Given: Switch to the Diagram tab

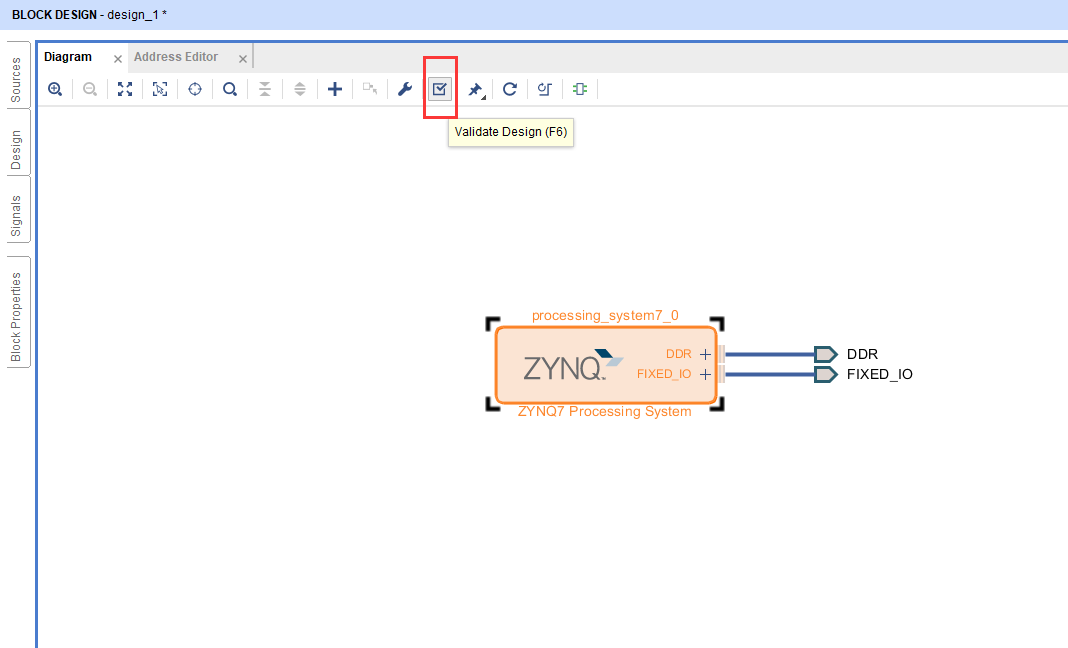Looking at the screenshot, I should pyautogui.click(x=68, y=57).
